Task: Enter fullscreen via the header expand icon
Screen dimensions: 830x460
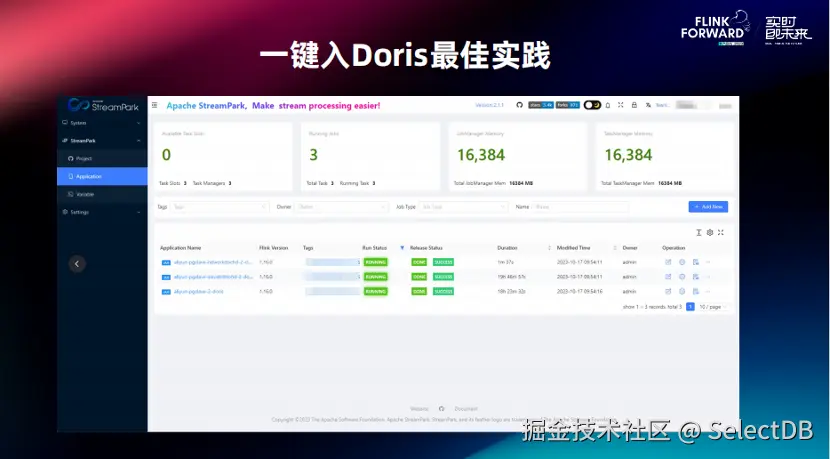Action: [620, 105]
